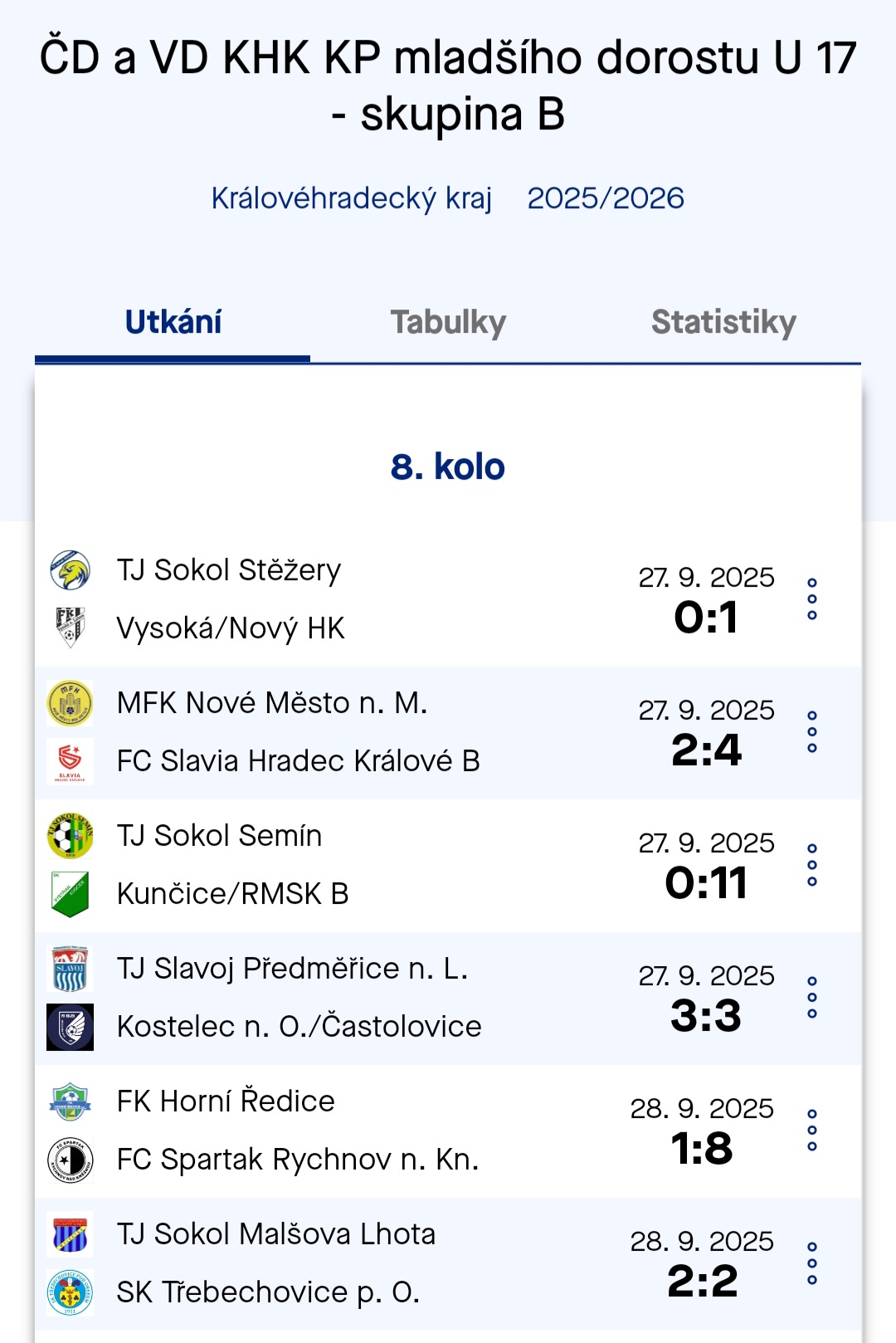
Task: Click the 2:2 score of Malšova Lhota match
Action: [703, 1281]
